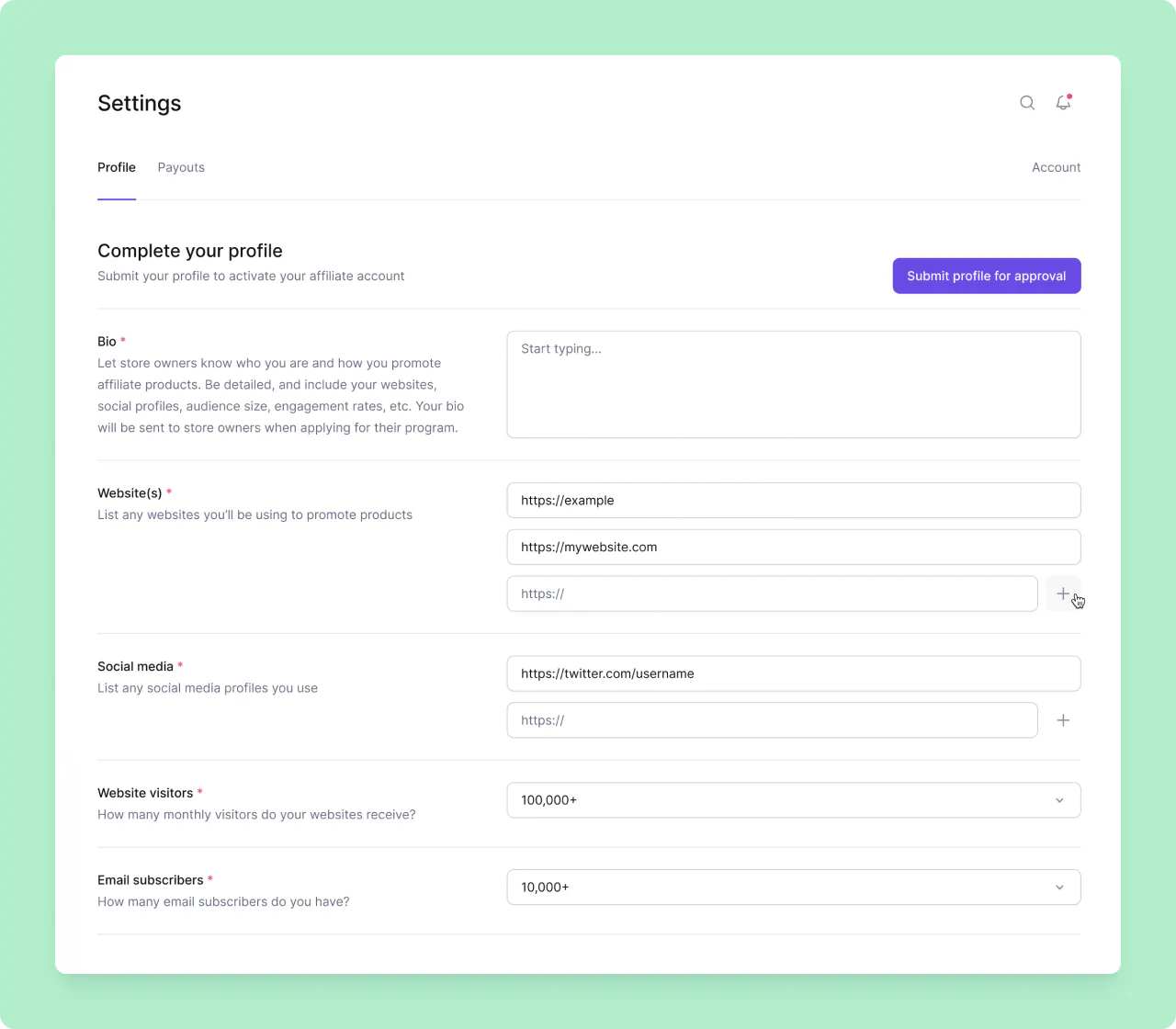The height and width of the screenshot is (1029, 1176).
Task: Click the https://mywebsite.com field
Action: coord(793,548)
